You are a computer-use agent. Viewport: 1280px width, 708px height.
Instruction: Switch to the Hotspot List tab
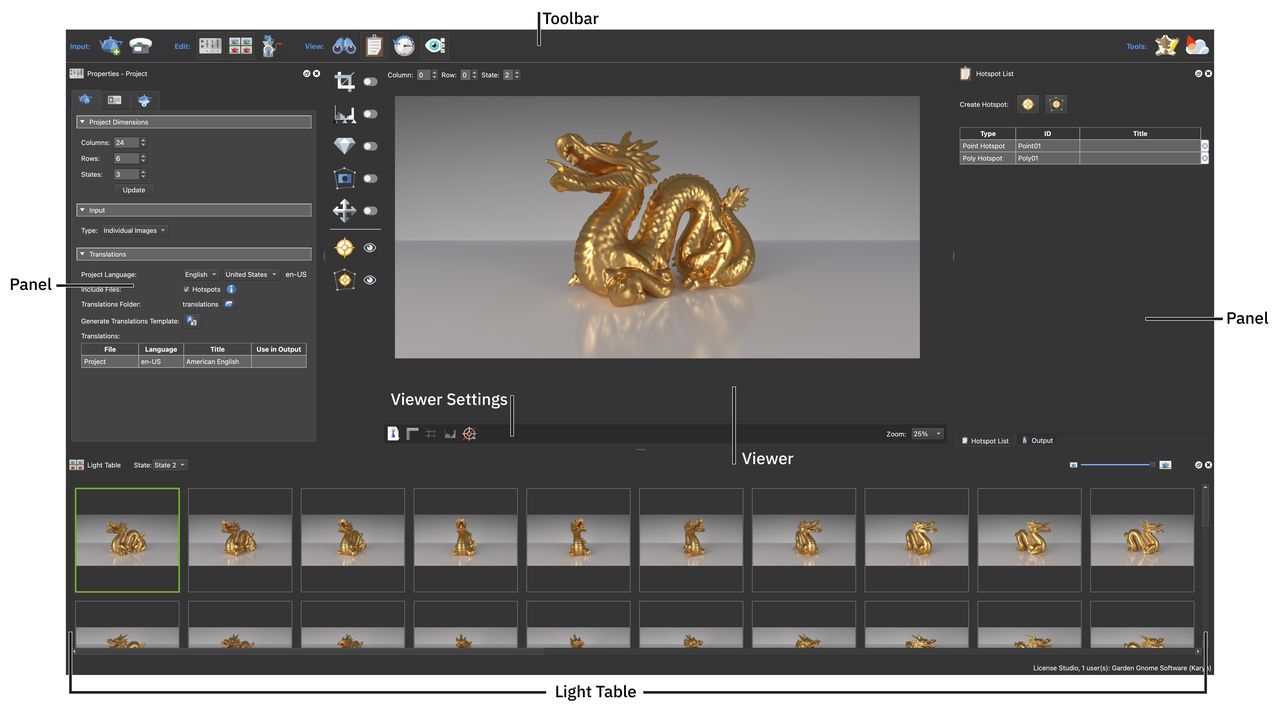[984, 441]
